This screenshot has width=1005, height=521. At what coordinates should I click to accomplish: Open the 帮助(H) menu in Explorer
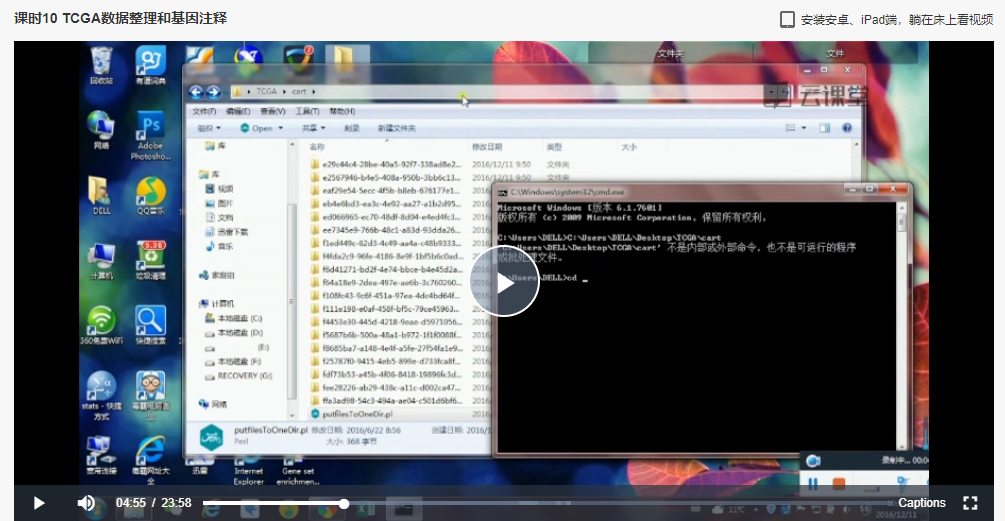click(342, 111)
